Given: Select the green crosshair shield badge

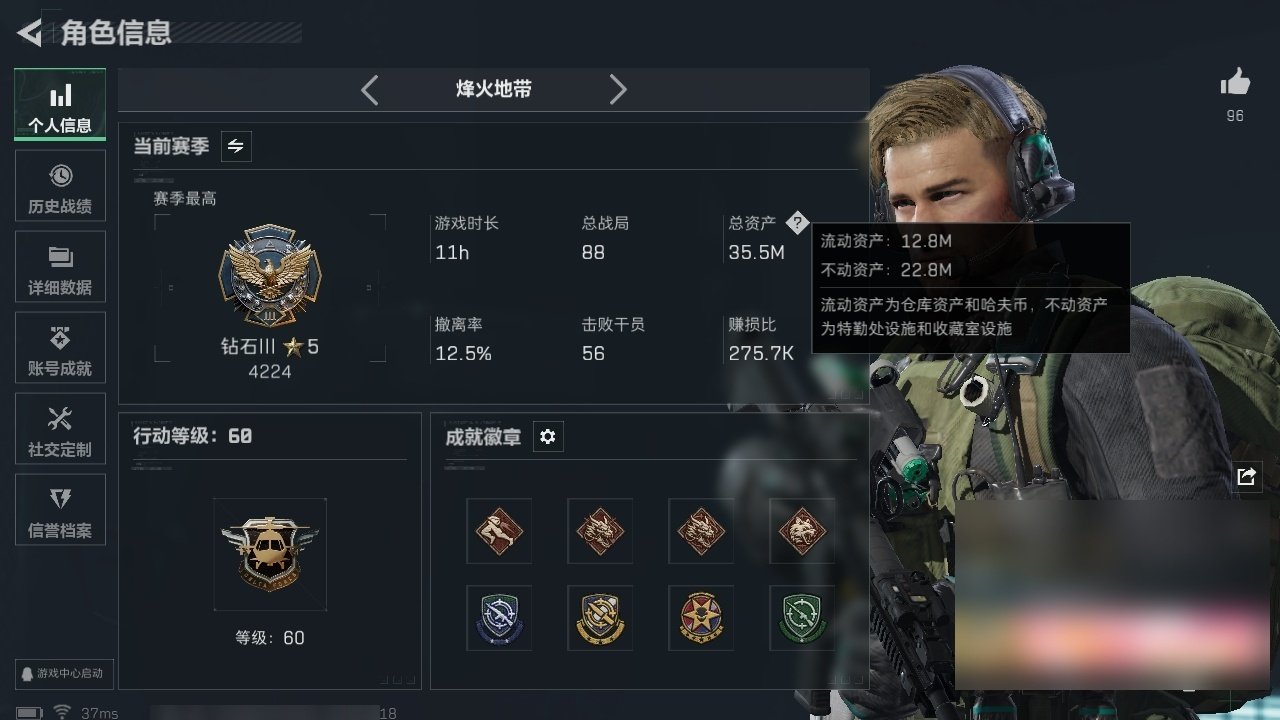Looking at the screenshot, I should pyautogui.click(x=801, y=618).
